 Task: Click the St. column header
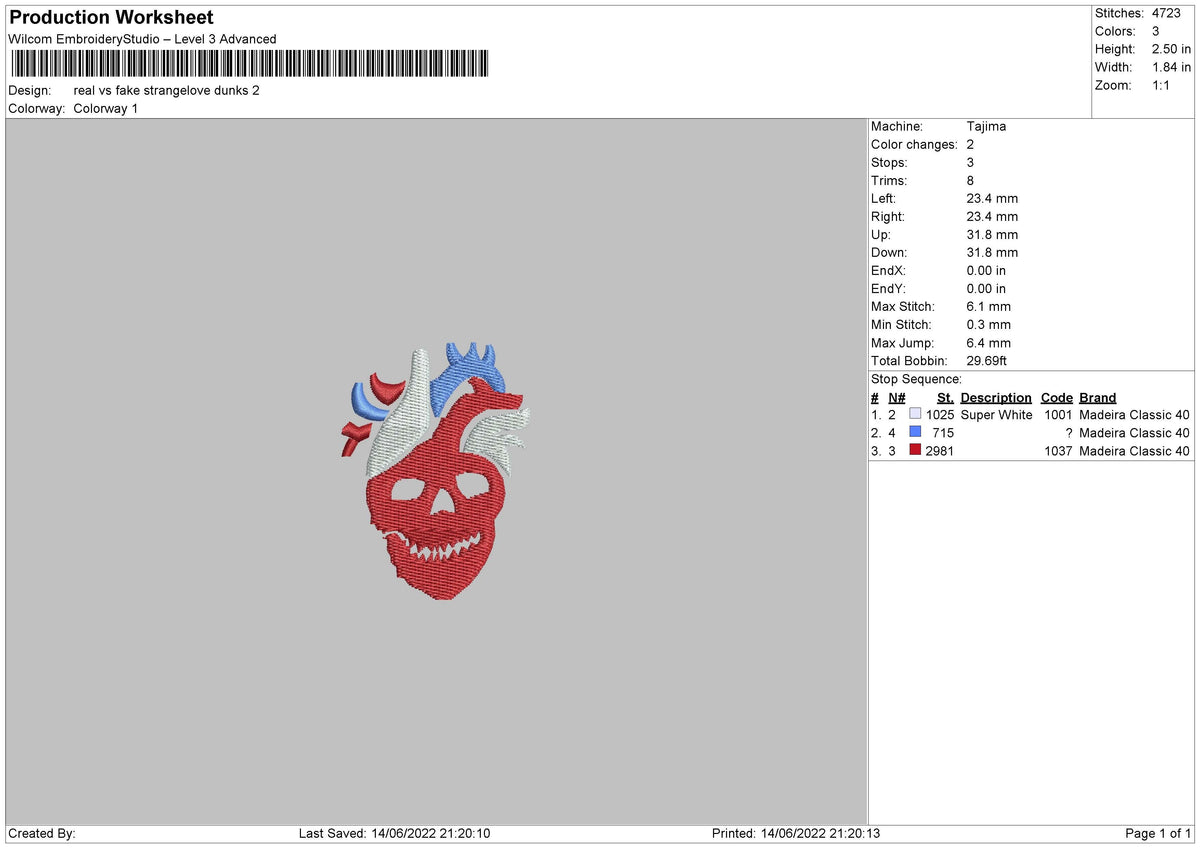(945, 397)
